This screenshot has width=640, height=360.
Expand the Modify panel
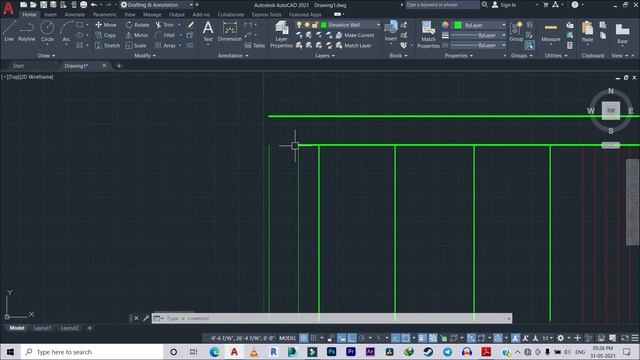tap(145, 56)
